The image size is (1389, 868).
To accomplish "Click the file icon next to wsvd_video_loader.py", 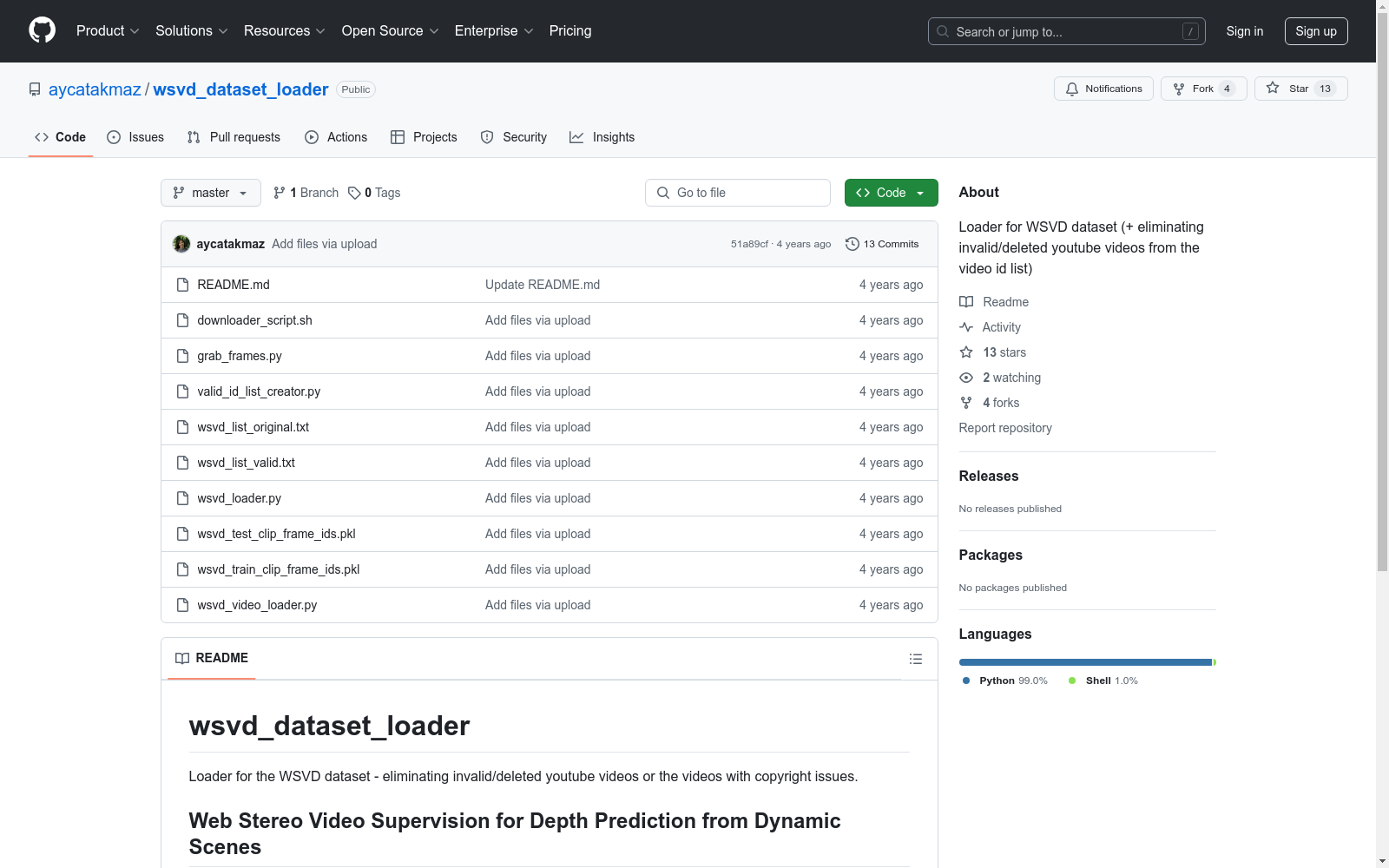I will (182, 605).
